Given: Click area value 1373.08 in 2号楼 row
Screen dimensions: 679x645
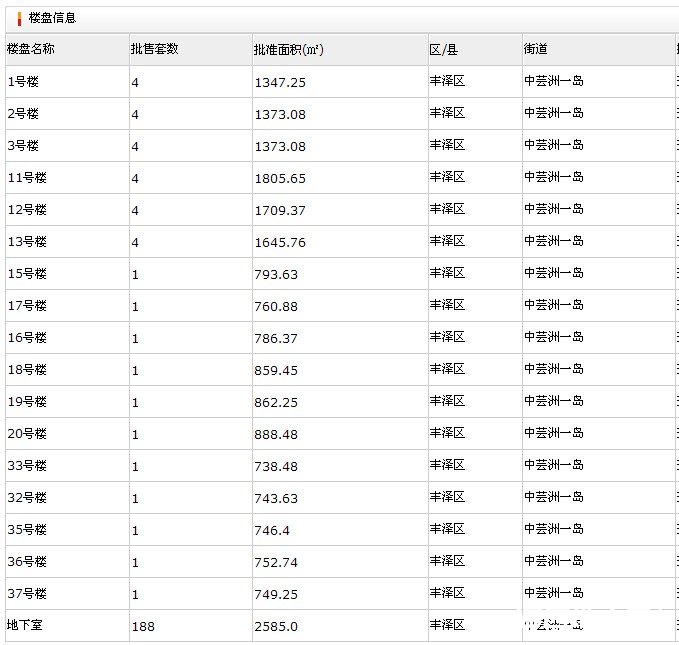Looking at the screenshot, I should [x=280, y=114].
